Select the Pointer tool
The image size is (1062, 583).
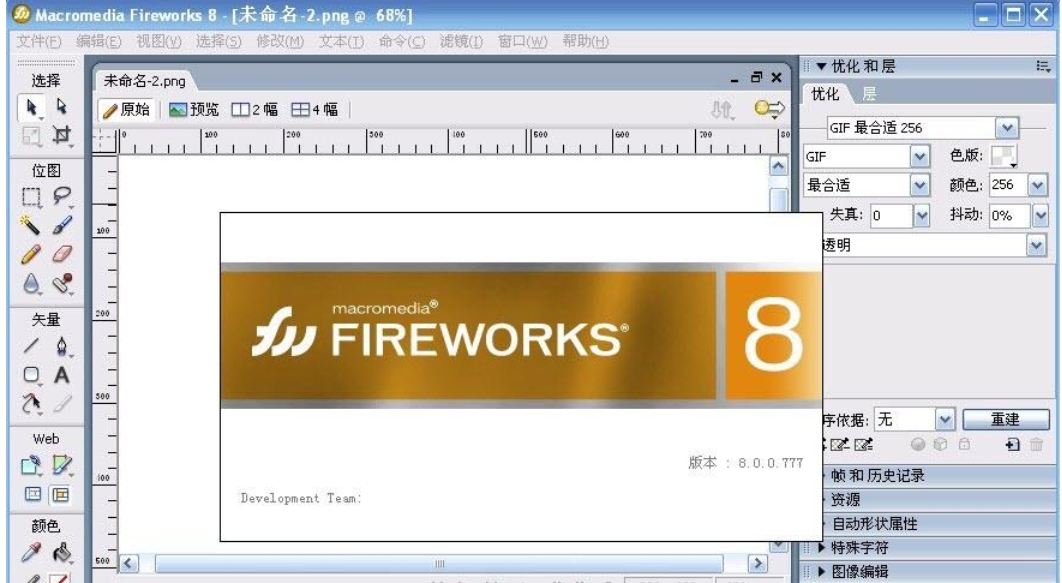[x=31, y=107]
